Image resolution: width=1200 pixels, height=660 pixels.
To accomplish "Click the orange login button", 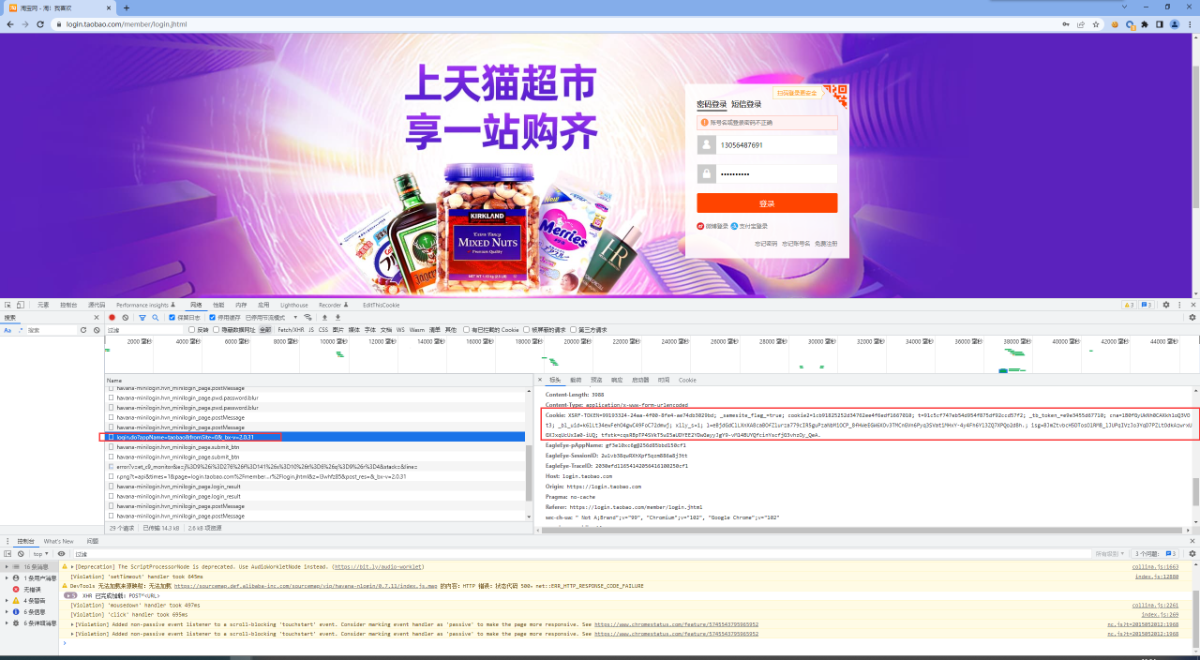I will pos(767,204).
